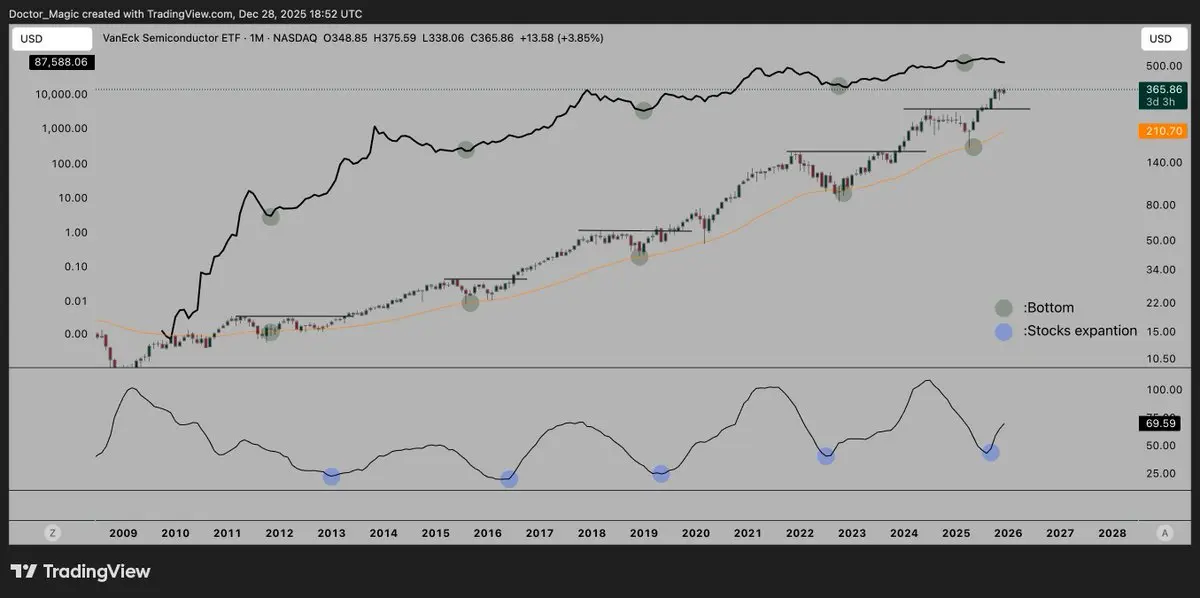The height and width of the screenshot is (598, 1200).
Task: Click the 2026 label on the time axis
Action: pyautogui.click(x=1007, y=534)
